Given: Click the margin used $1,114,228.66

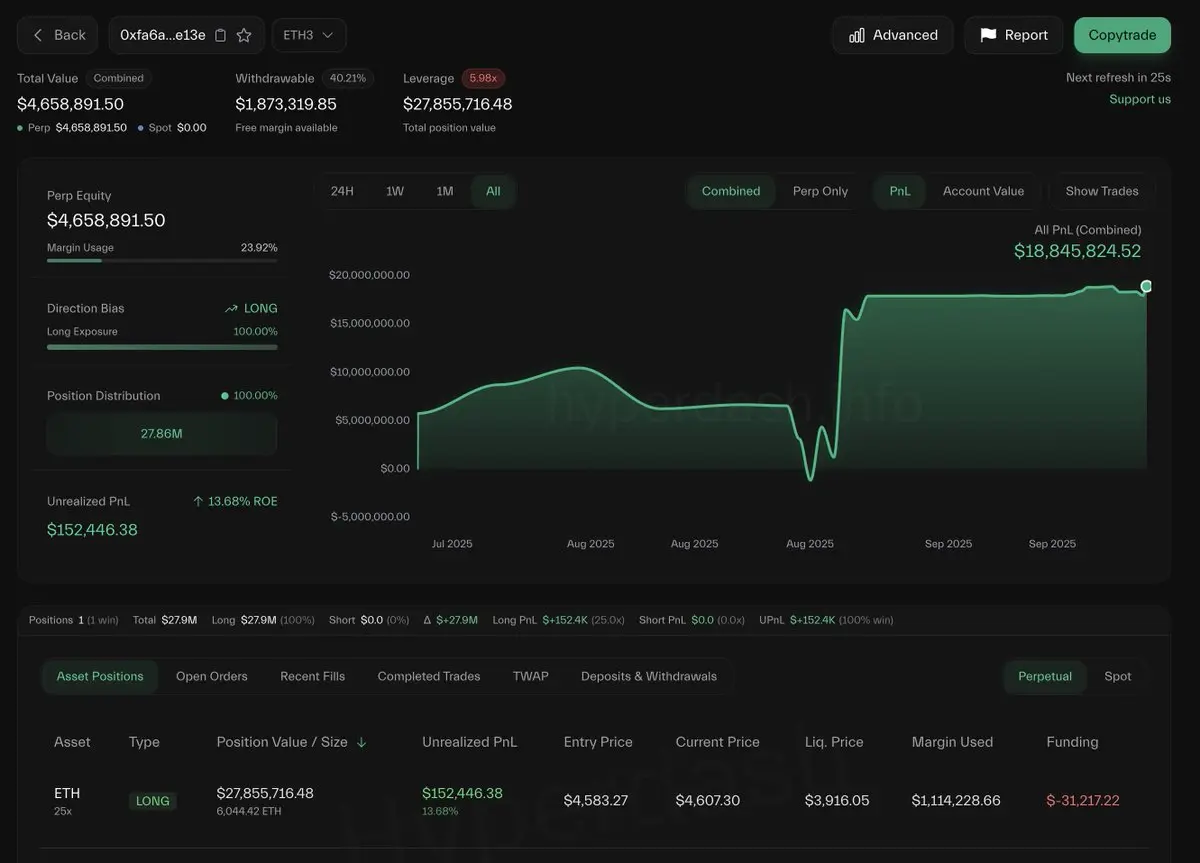Looking at the screenshot, I should [956, 800].
